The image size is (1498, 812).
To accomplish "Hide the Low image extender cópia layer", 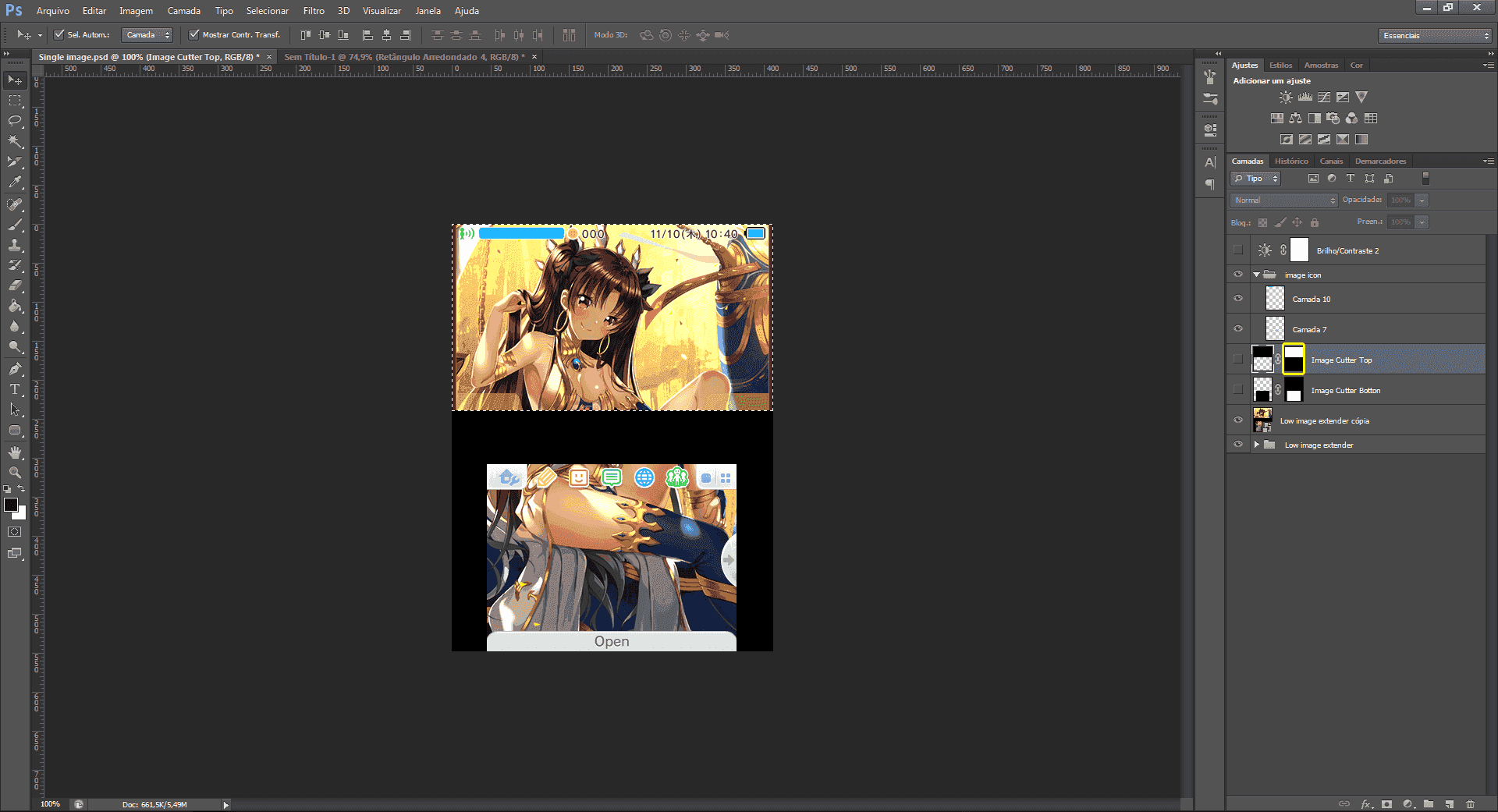I will (x=1238, y=420).
